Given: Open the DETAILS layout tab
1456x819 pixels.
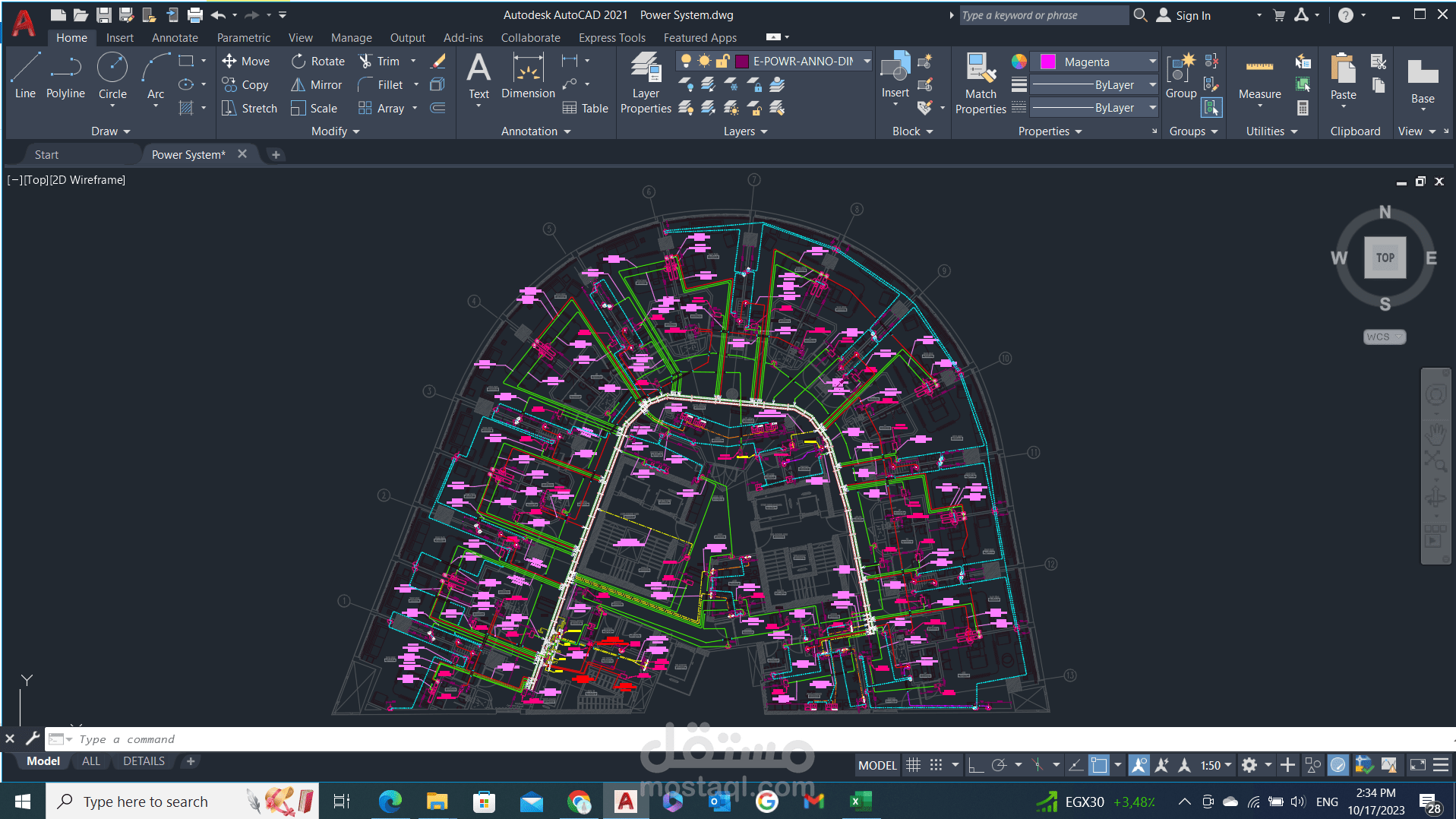Looking at the screenshot, I should point(144,761).
